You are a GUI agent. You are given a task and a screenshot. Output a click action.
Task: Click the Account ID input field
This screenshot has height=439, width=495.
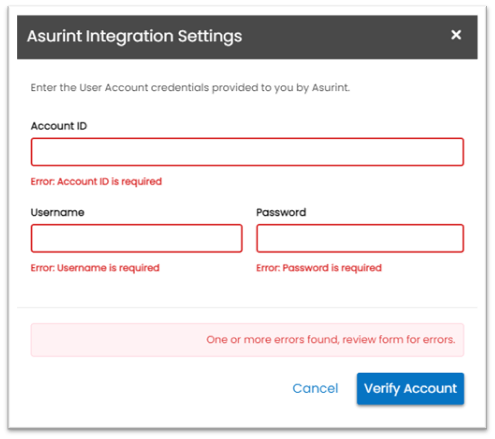[247, 152]
